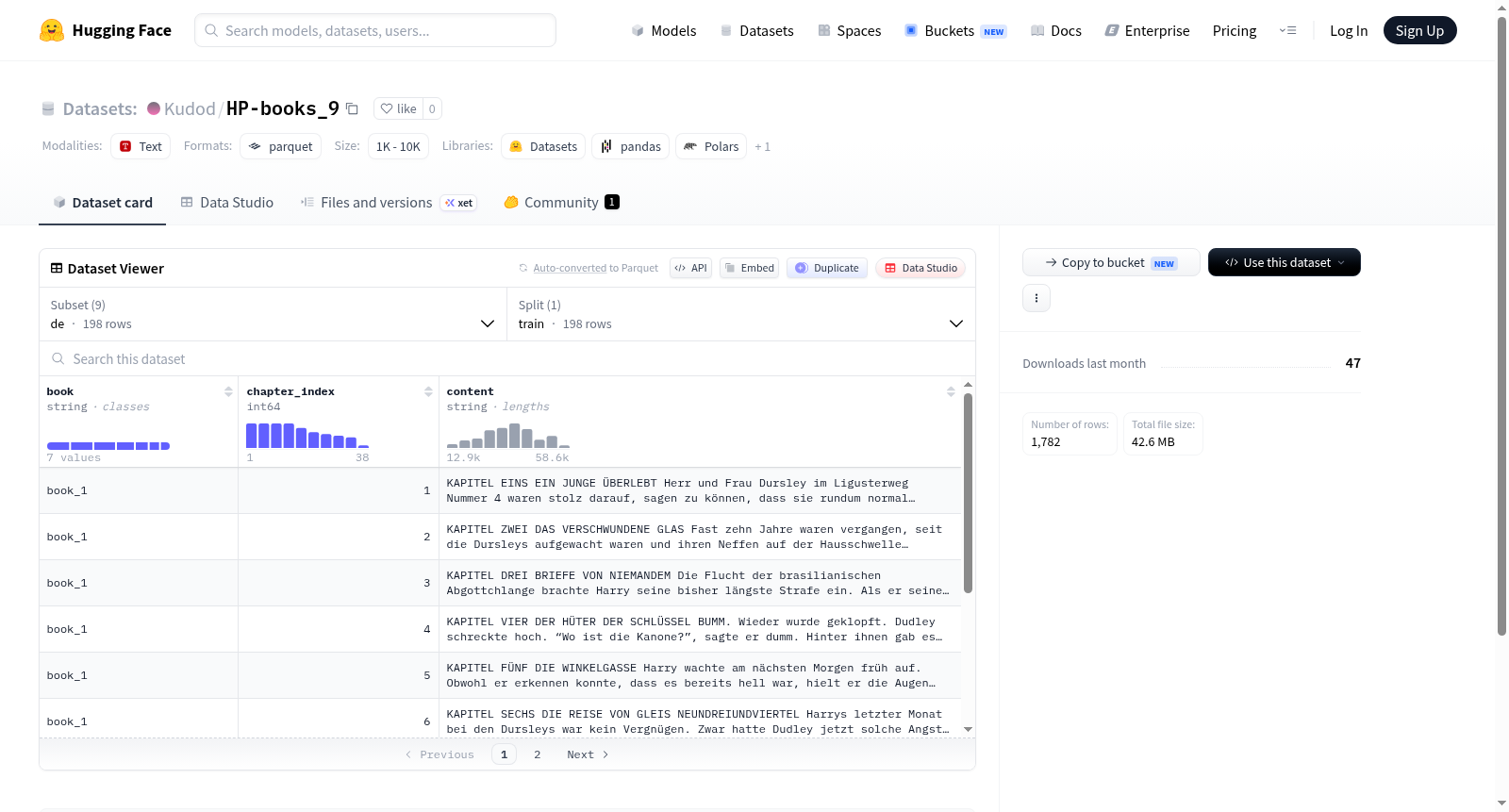
Task: Open Docs in the top navigation
Action: [x=1055, y=30]
